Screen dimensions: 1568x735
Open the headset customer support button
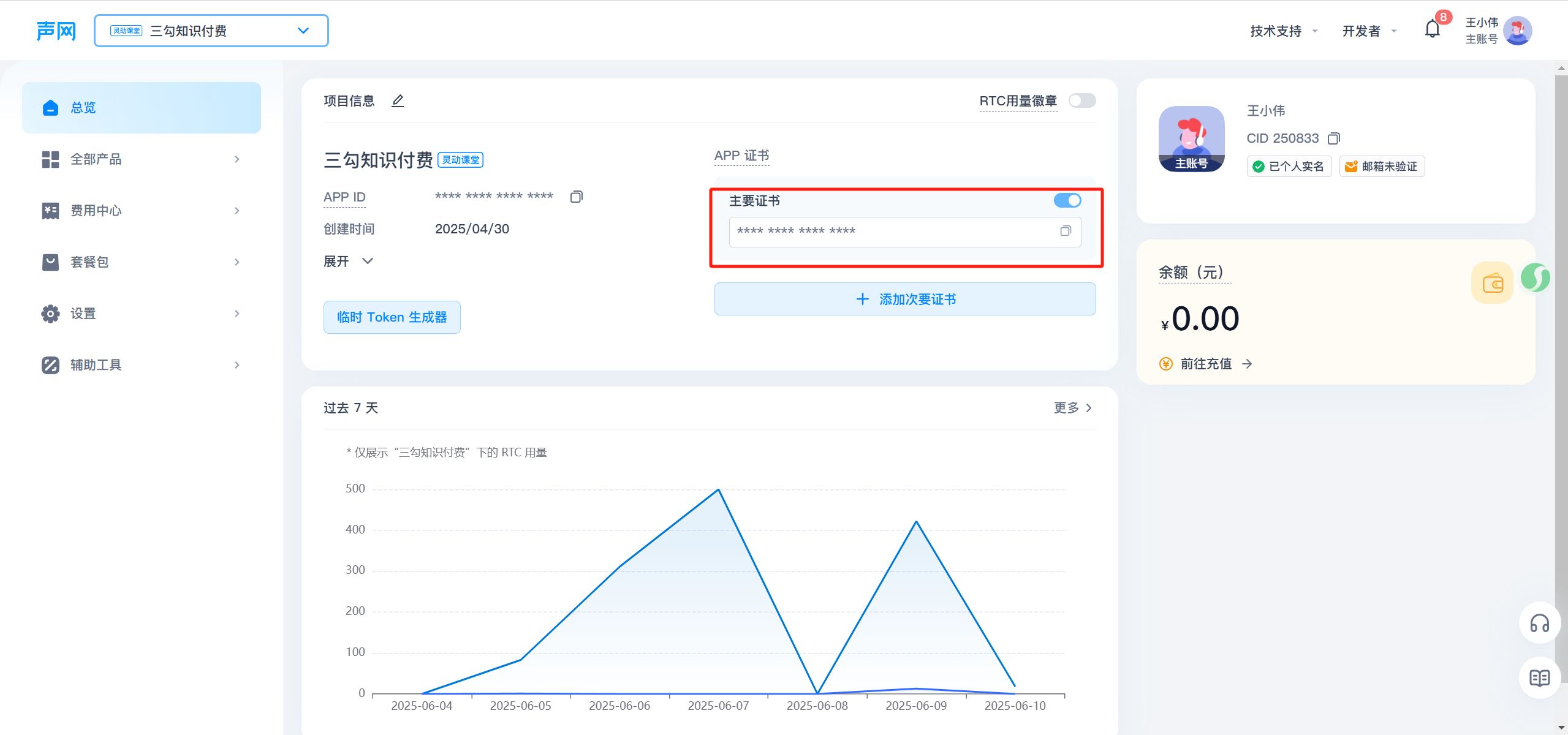(1539, 624)
